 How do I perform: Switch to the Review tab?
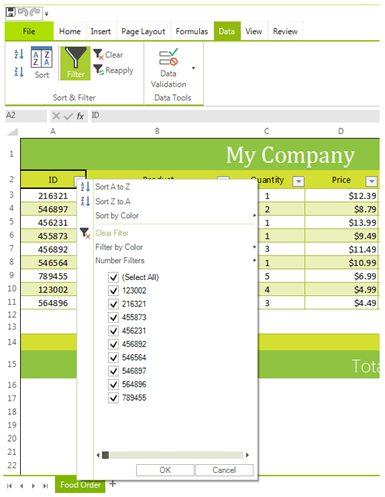coord(285,31)
